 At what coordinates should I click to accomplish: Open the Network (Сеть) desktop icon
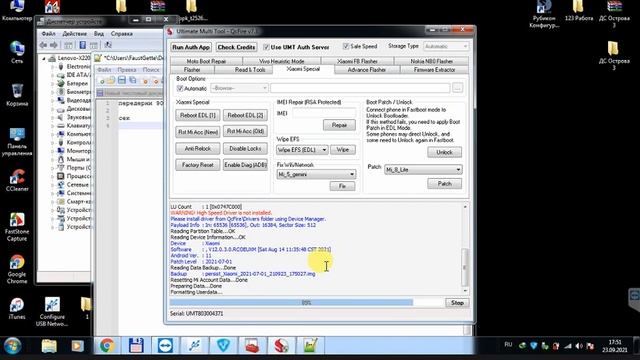[x=17, y=52]
